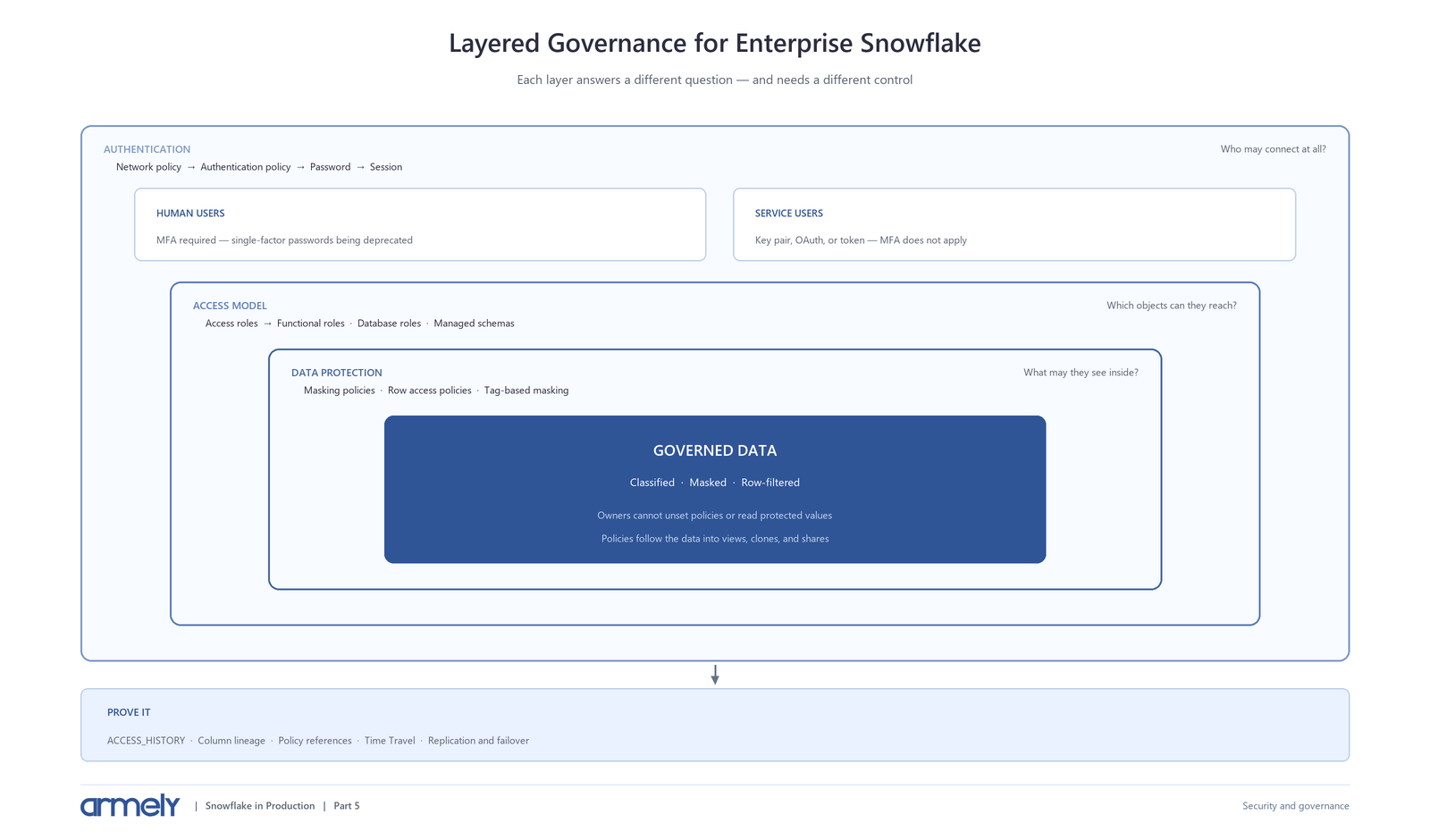1430x840 pixels.
Task: Click the AUTHENTICATION layer heading
Action: tap(147, 149)
